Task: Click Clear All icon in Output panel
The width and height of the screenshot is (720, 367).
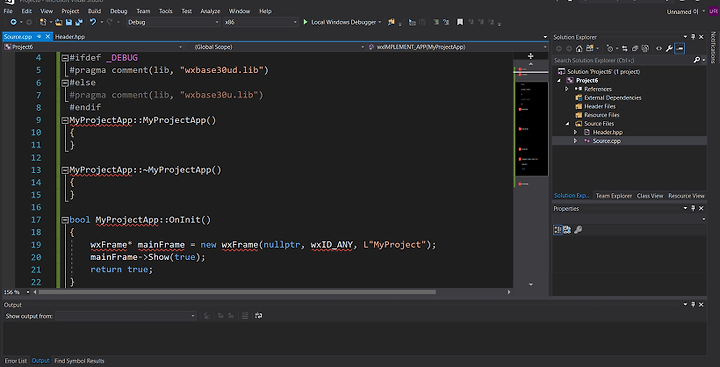Action: tap(245, 316)
